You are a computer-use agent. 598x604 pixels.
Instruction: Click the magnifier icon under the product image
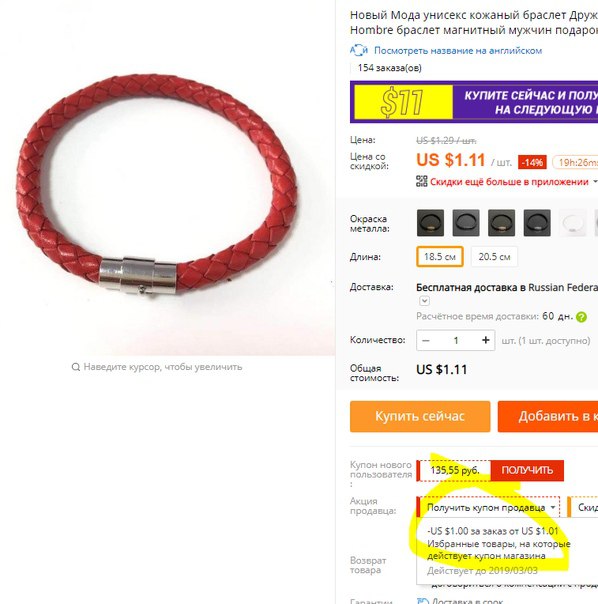(x=76, y=367)
